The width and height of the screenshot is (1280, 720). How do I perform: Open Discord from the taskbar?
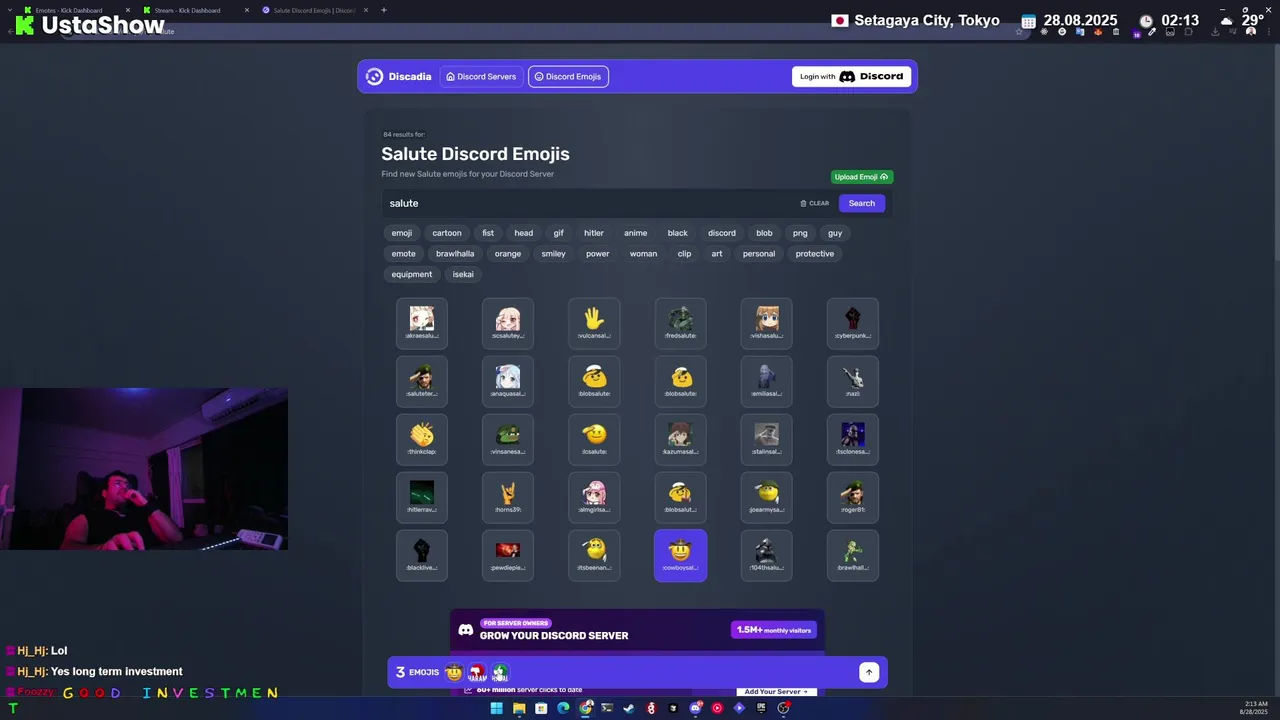tap(695, 708)
